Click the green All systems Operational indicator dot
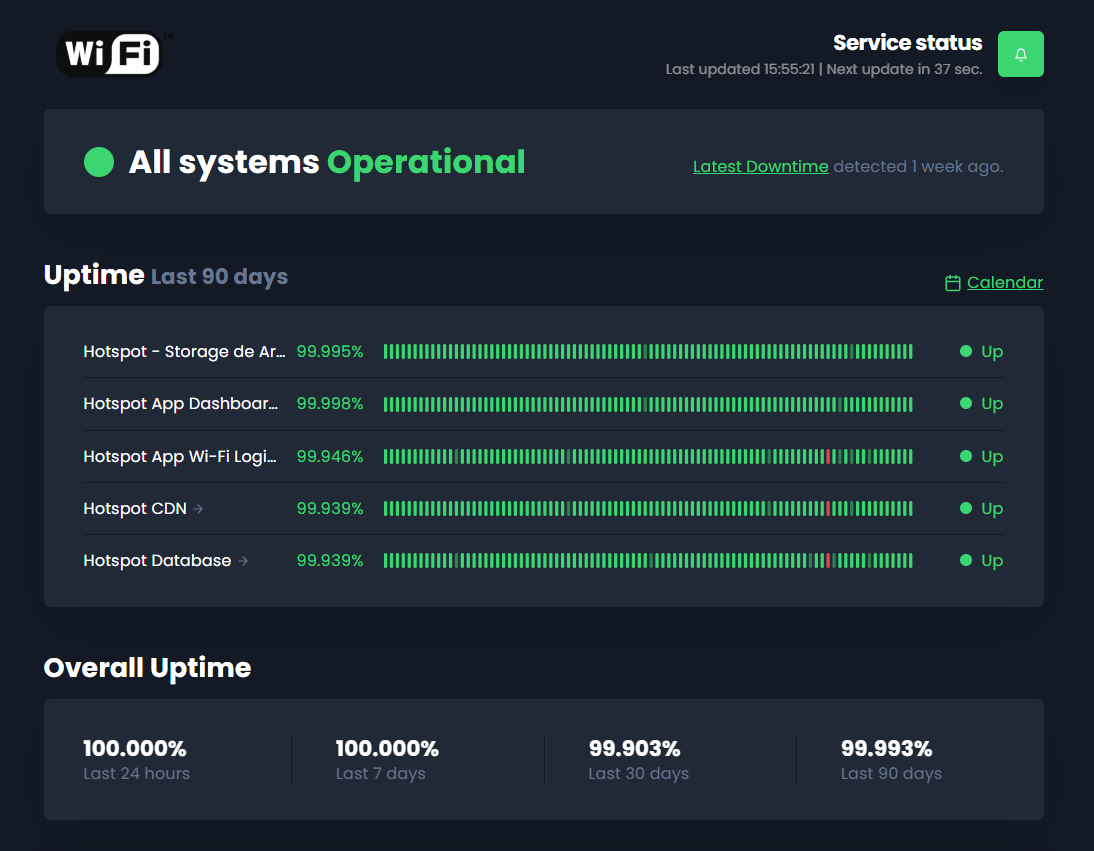The width and height of the screenshot is (1094, 851). 99,162
